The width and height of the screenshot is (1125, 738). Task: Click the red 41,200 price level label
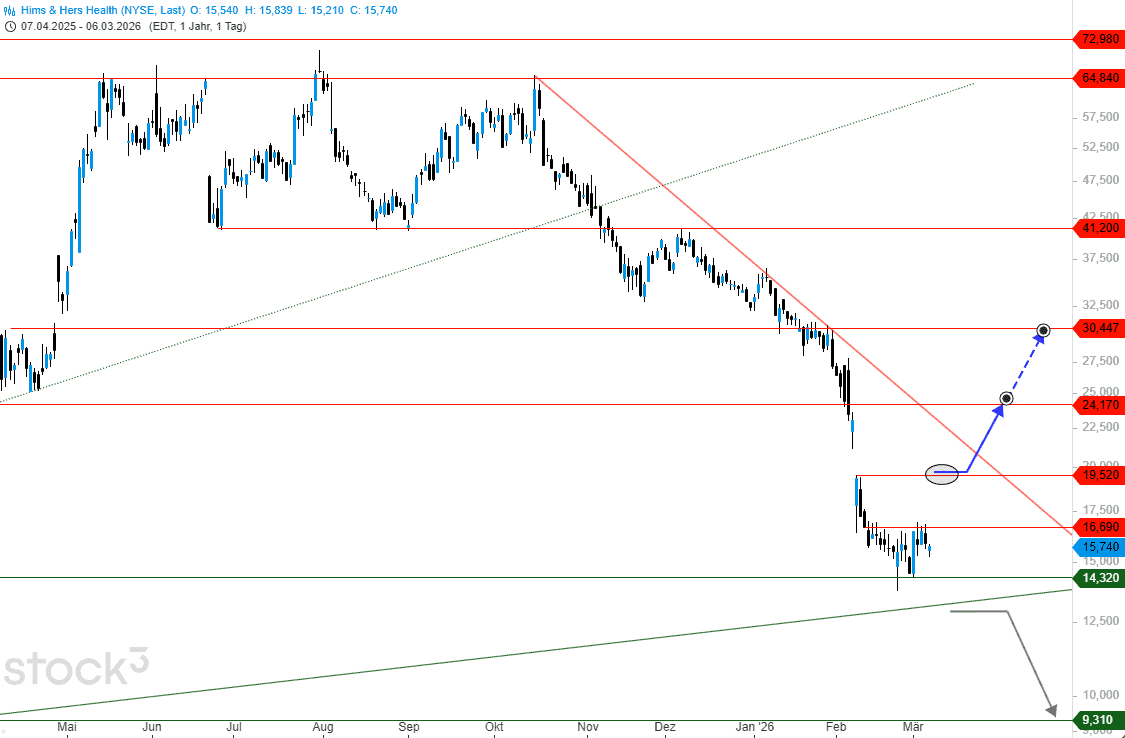tap(1098, 228)
